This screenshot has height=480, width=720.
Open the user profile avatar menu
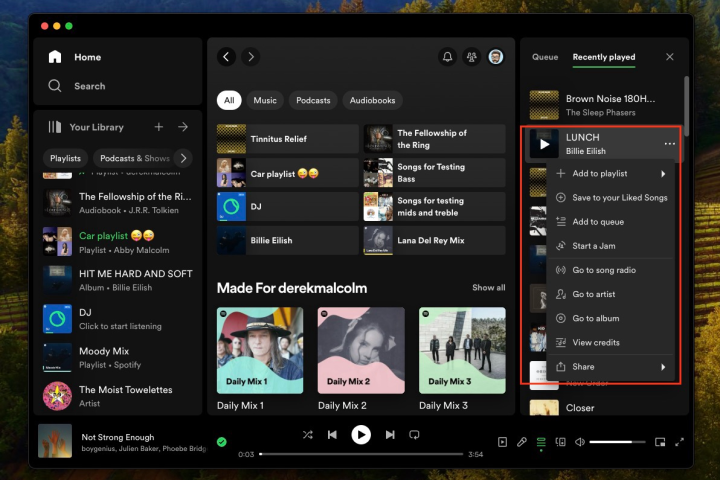pyautogui.click(x=496, y=57)
